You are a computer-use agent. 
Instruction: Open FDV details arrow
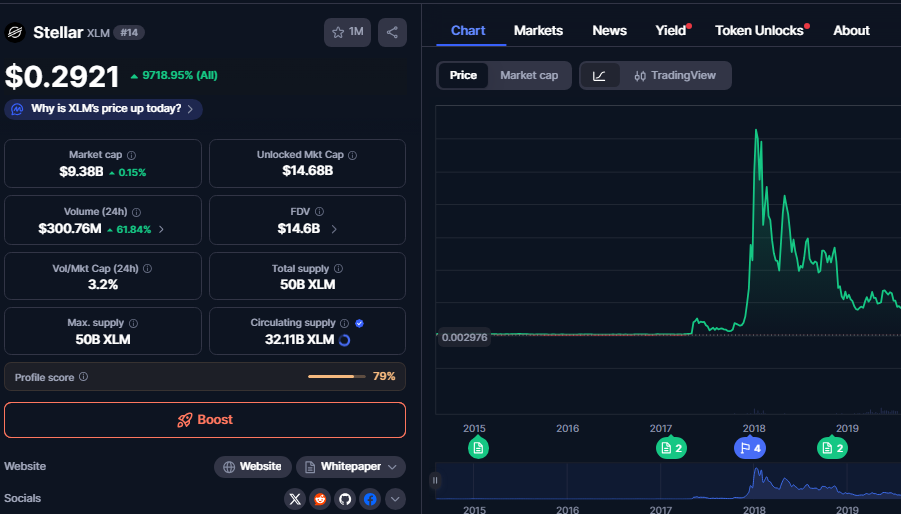point(334,229)
